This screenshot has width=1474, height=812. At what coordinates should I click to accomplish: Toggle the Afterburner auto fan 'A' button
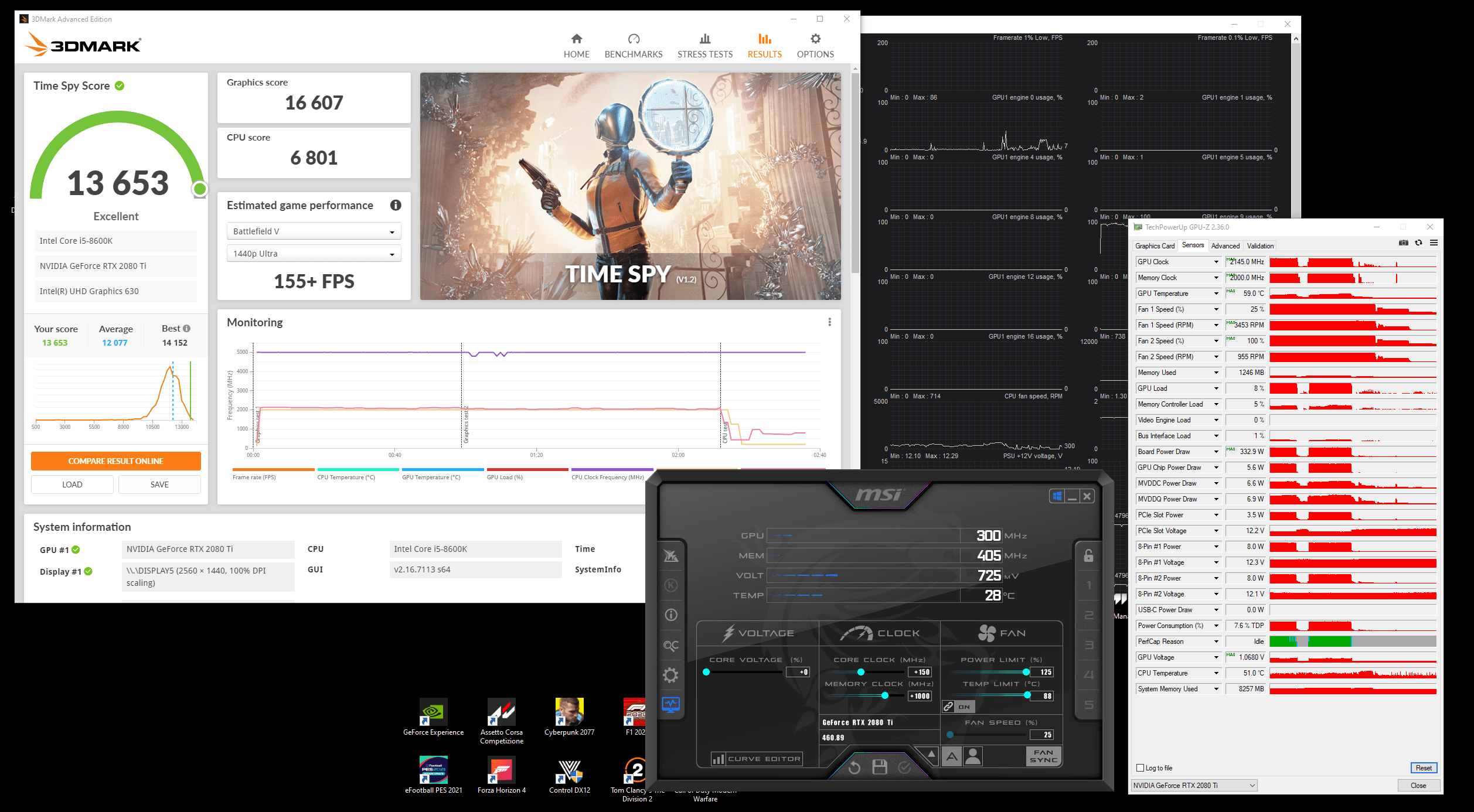(952, 757)
